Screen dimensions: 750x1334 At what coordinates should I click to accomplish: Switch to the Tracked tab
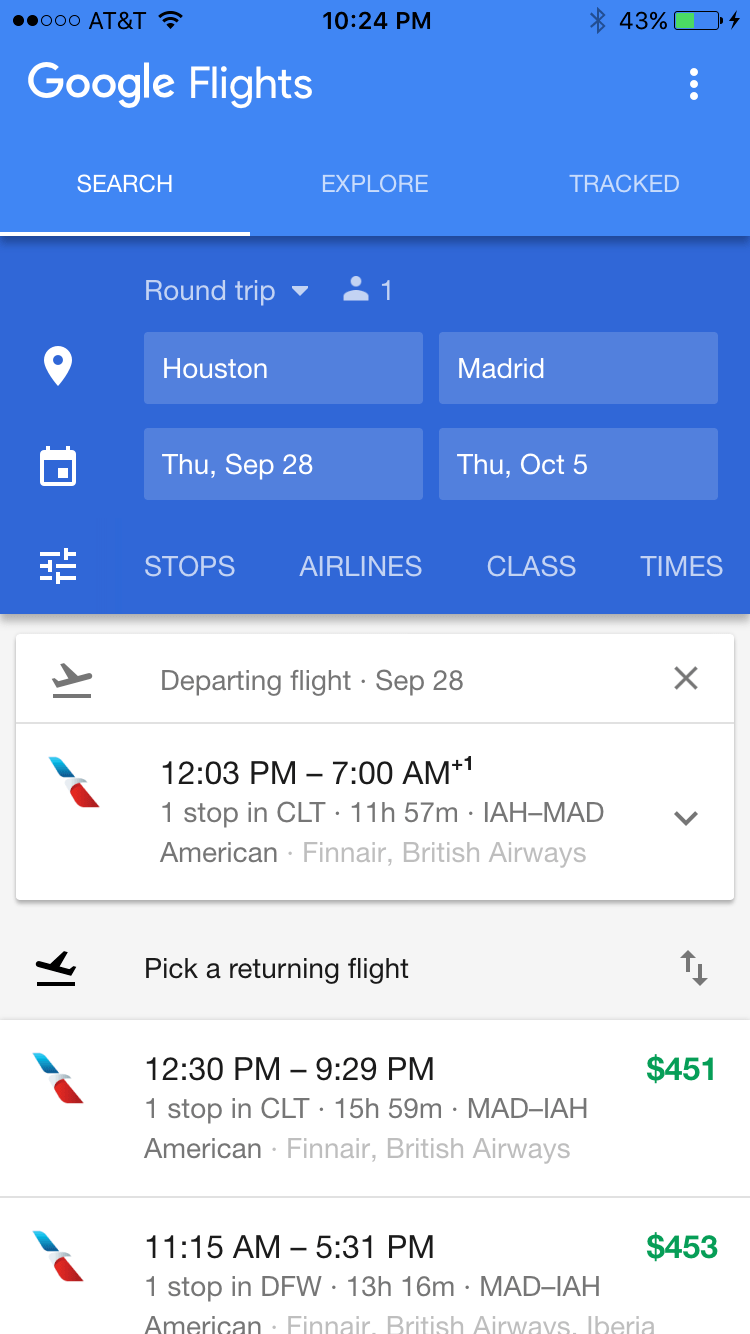pos(624,184)
